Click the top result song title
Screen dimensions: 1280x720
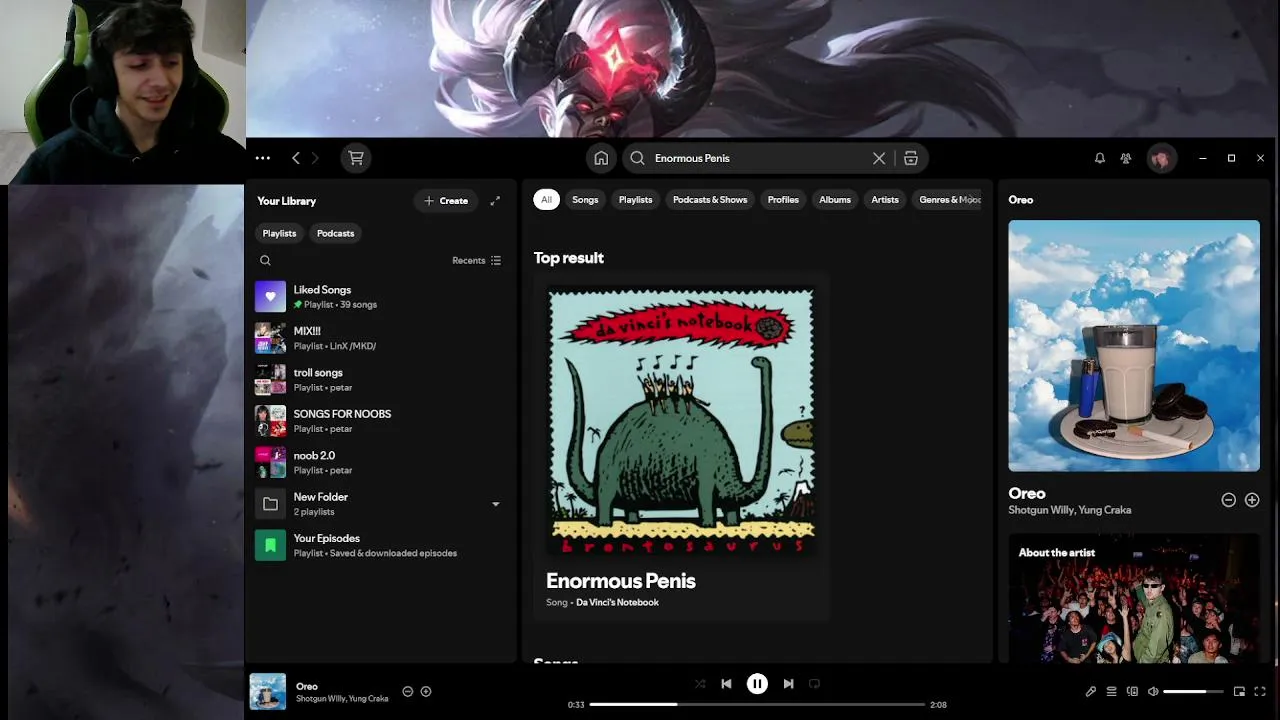pos(620,581)
